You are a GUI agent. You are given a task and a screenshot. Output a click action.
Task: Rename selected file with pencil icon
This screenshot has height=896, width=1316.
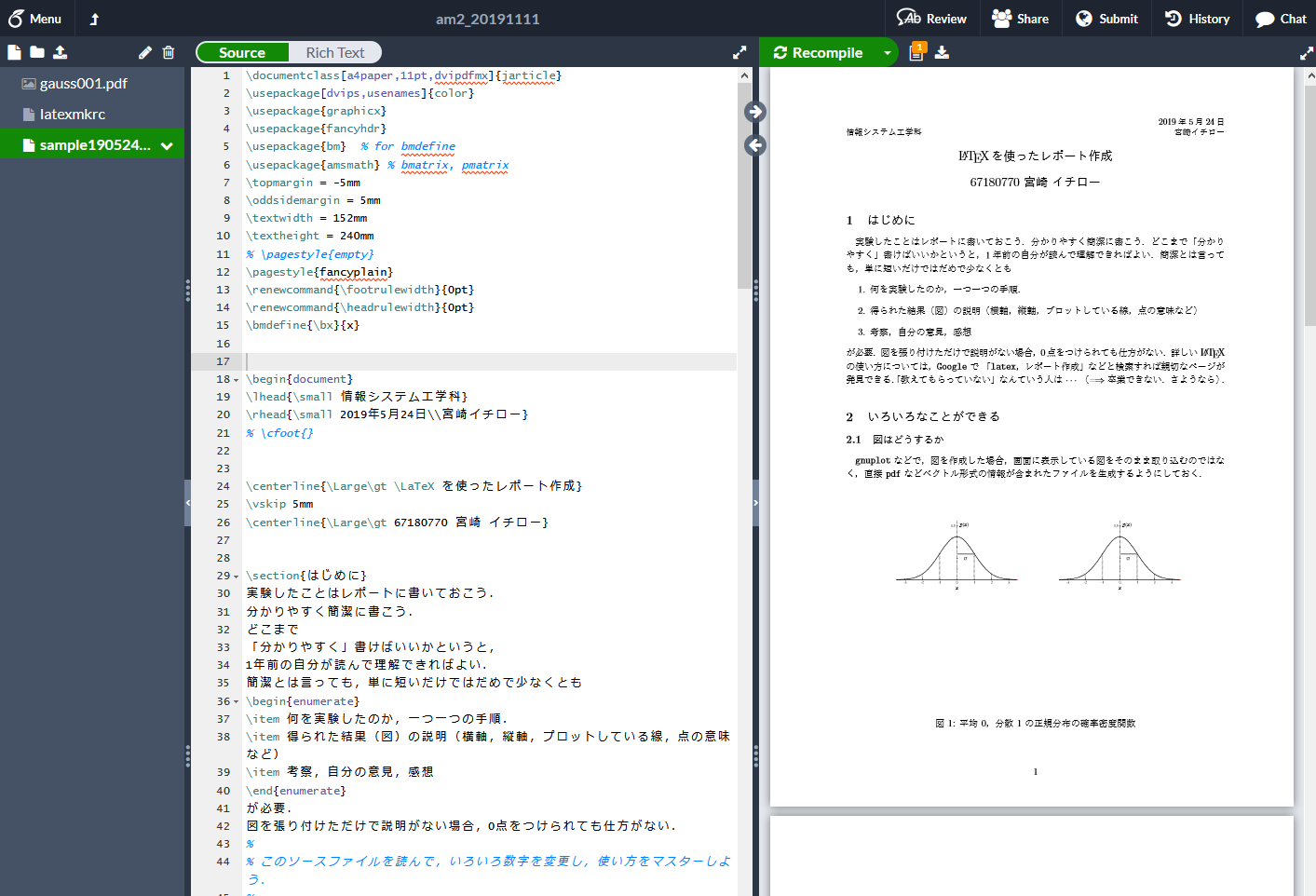(145, 52)
